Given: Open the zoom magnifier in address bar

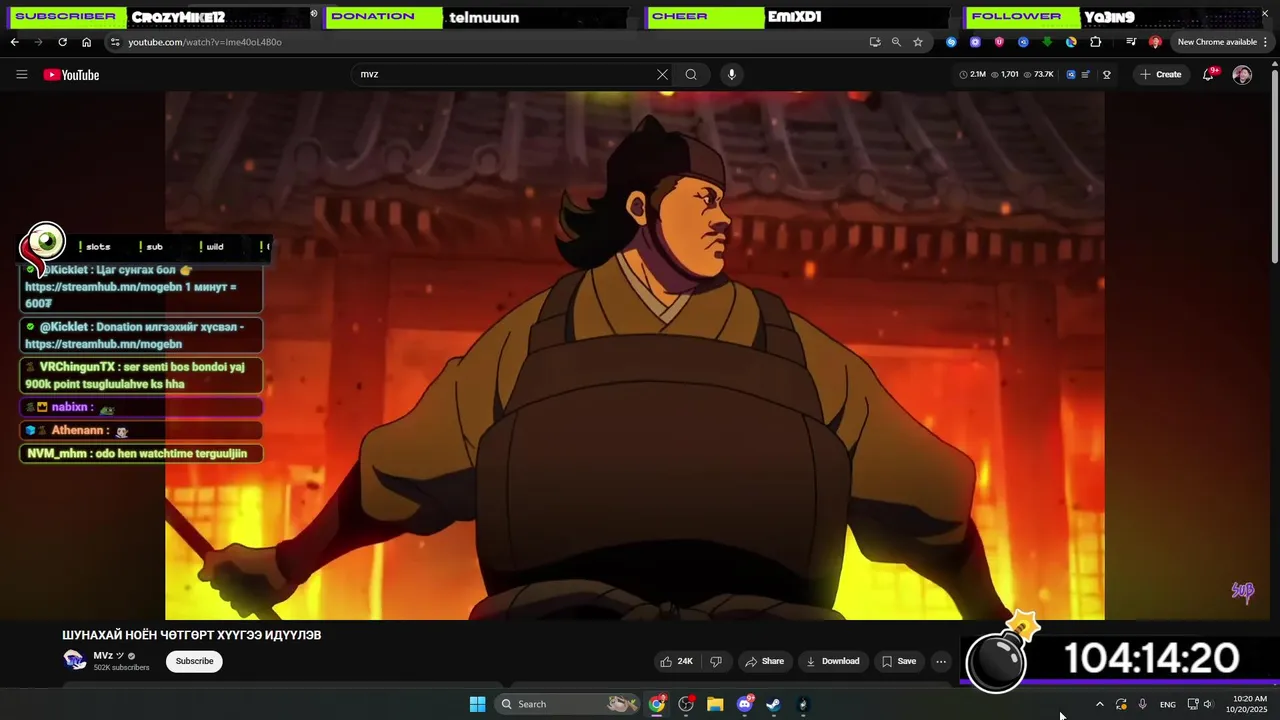Looking at the screenshot, I should [x=896, y=42].
